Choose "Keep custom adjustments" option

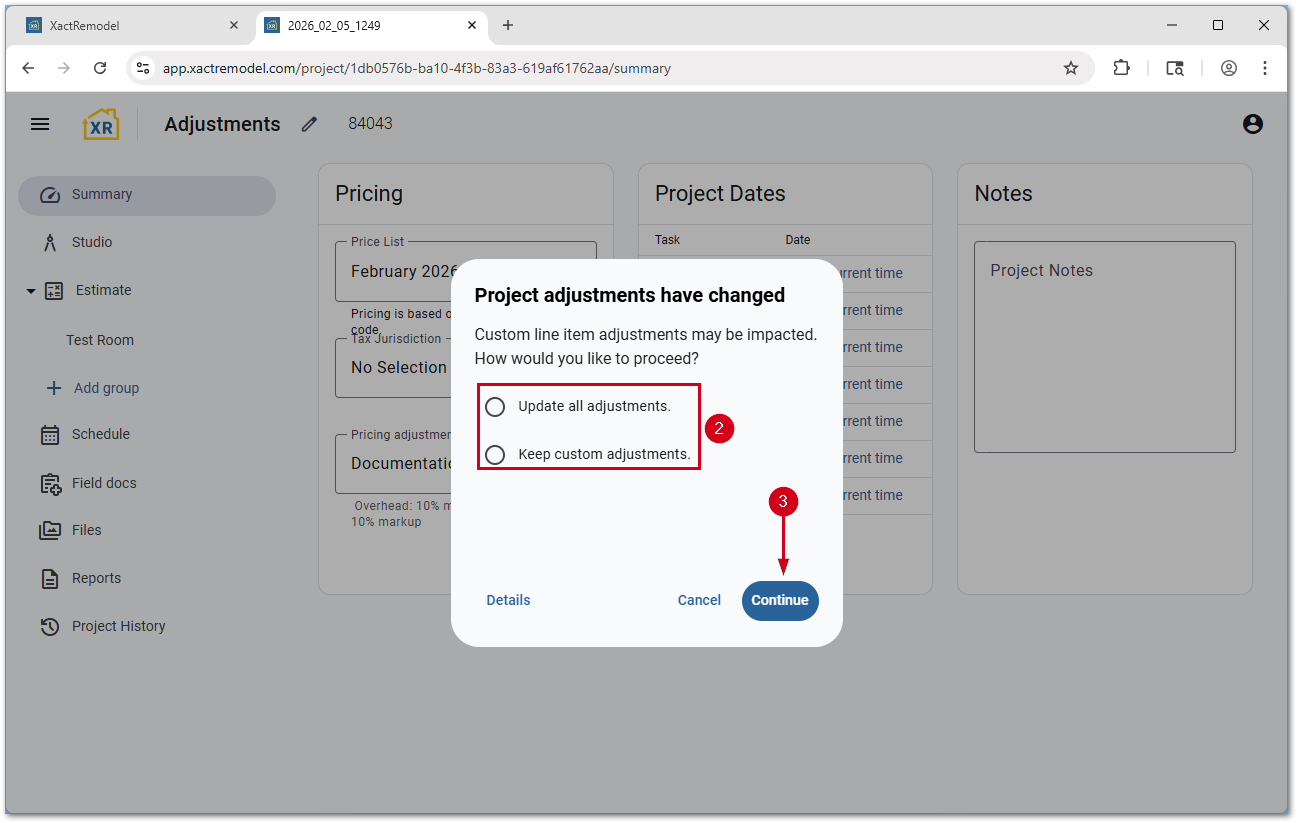tap(495, 455)
